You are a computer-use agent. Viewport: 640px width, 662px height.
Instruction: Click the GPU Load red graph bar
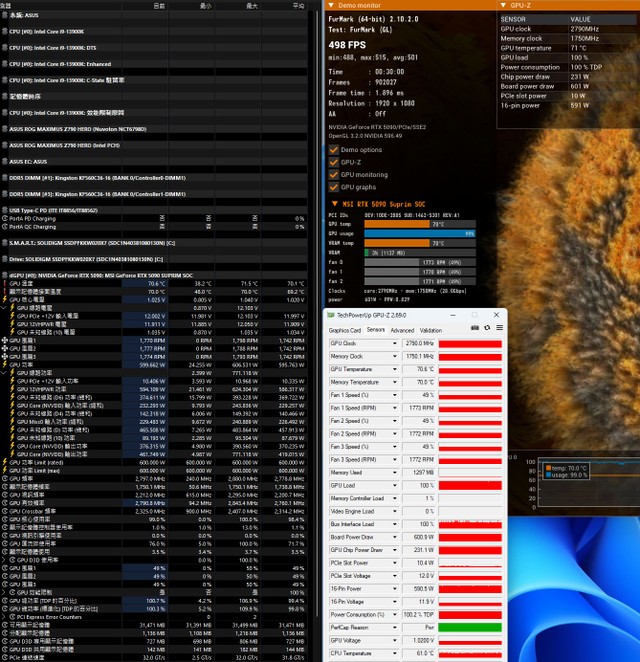click(470, 486)
